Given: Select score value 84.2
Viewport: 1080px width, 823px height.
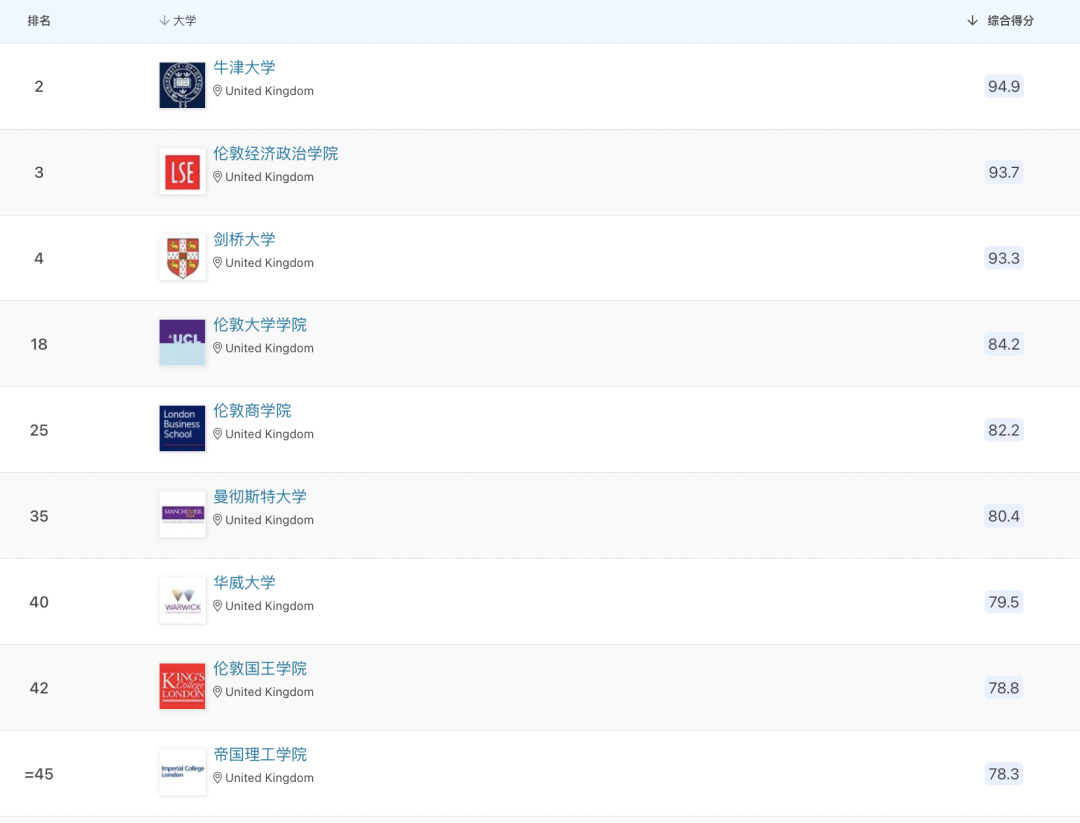Looking at the screenshot, I should (x=1004, y=344).
